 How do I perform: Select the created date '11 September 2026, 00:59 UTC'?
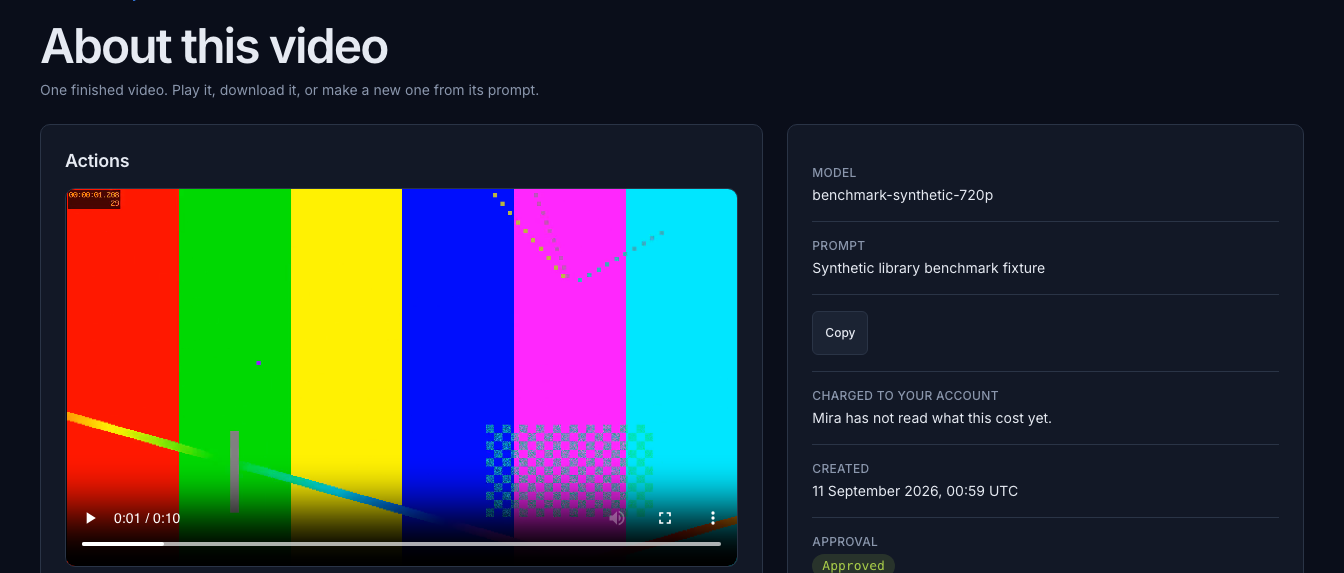[915, 491]
